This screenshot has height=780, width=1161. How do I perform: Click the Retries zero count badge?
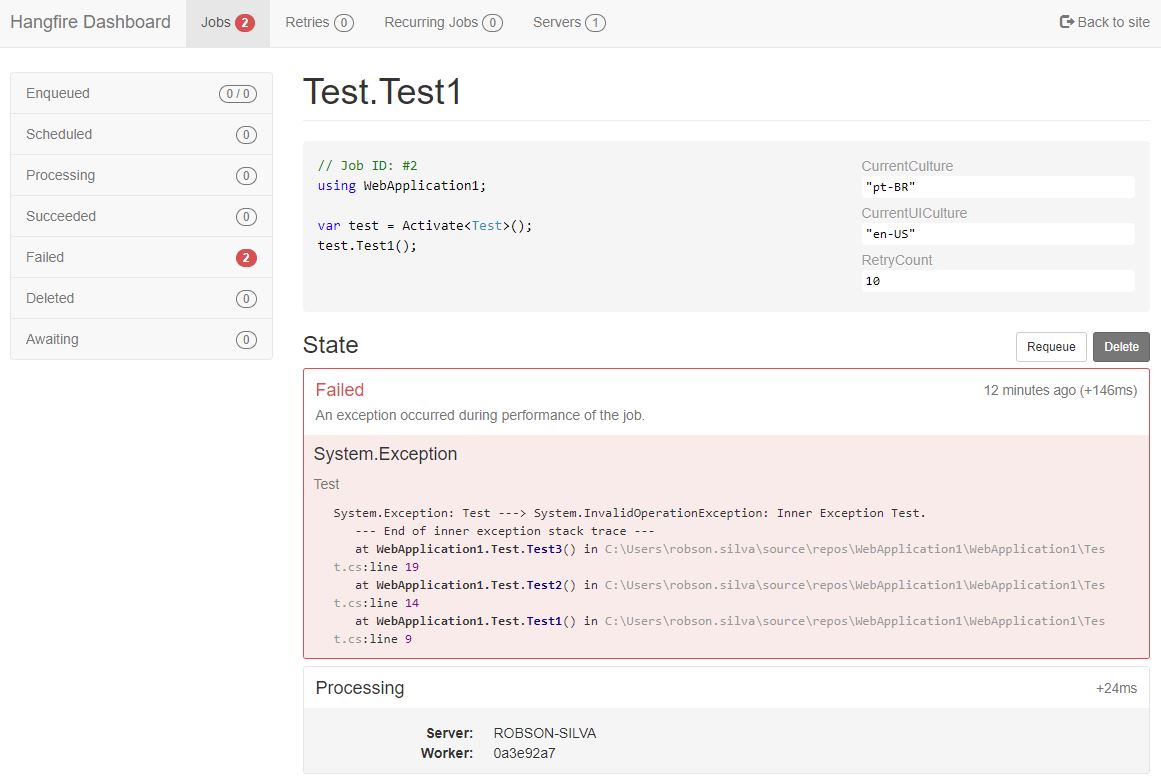coord(345,21)
